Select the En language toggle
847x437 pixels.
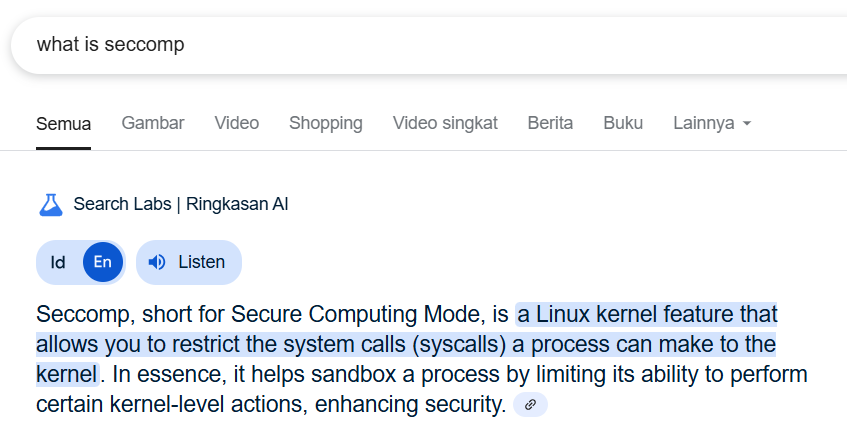point(102,263)
